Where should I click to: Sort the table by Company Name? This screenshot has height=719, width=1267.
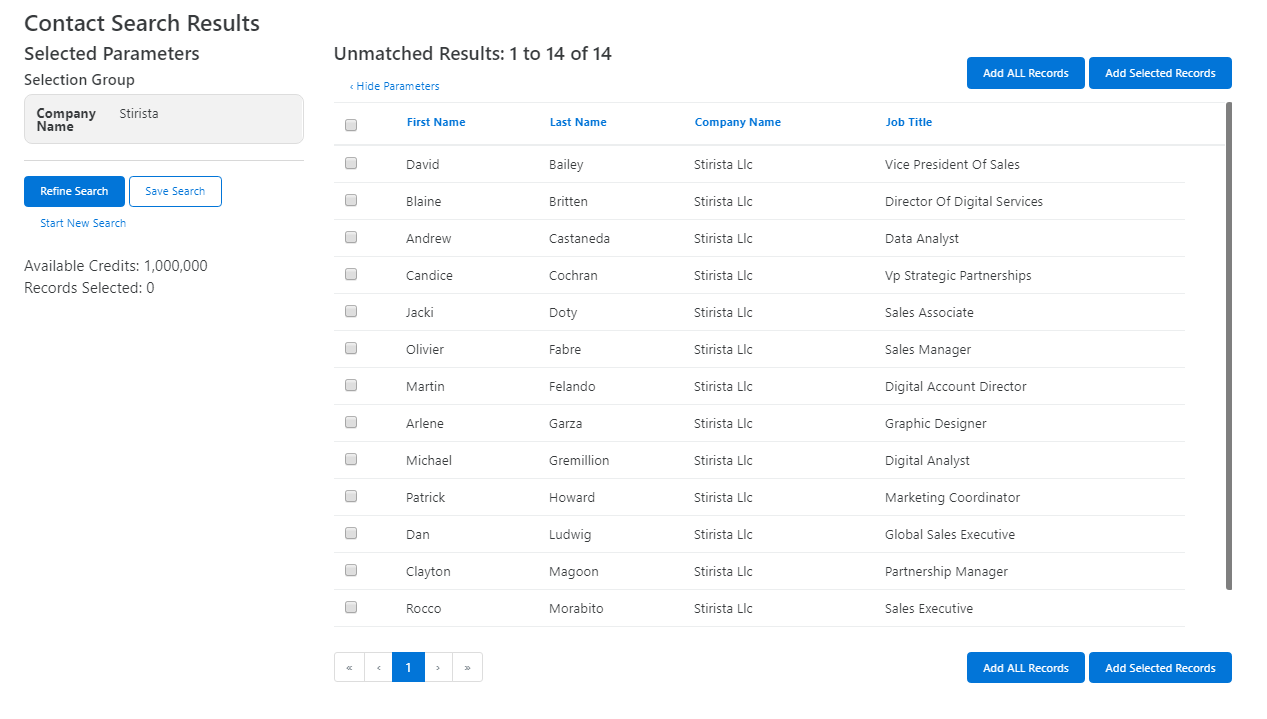point(738,121)
